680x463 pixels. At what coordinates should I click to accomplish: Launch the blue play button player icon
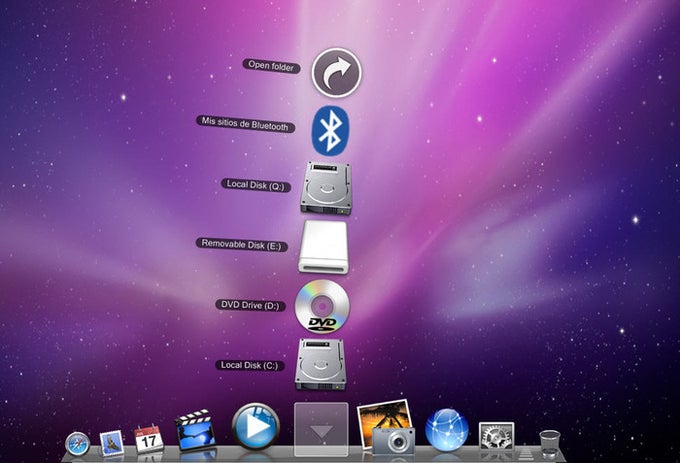(256, 426)
